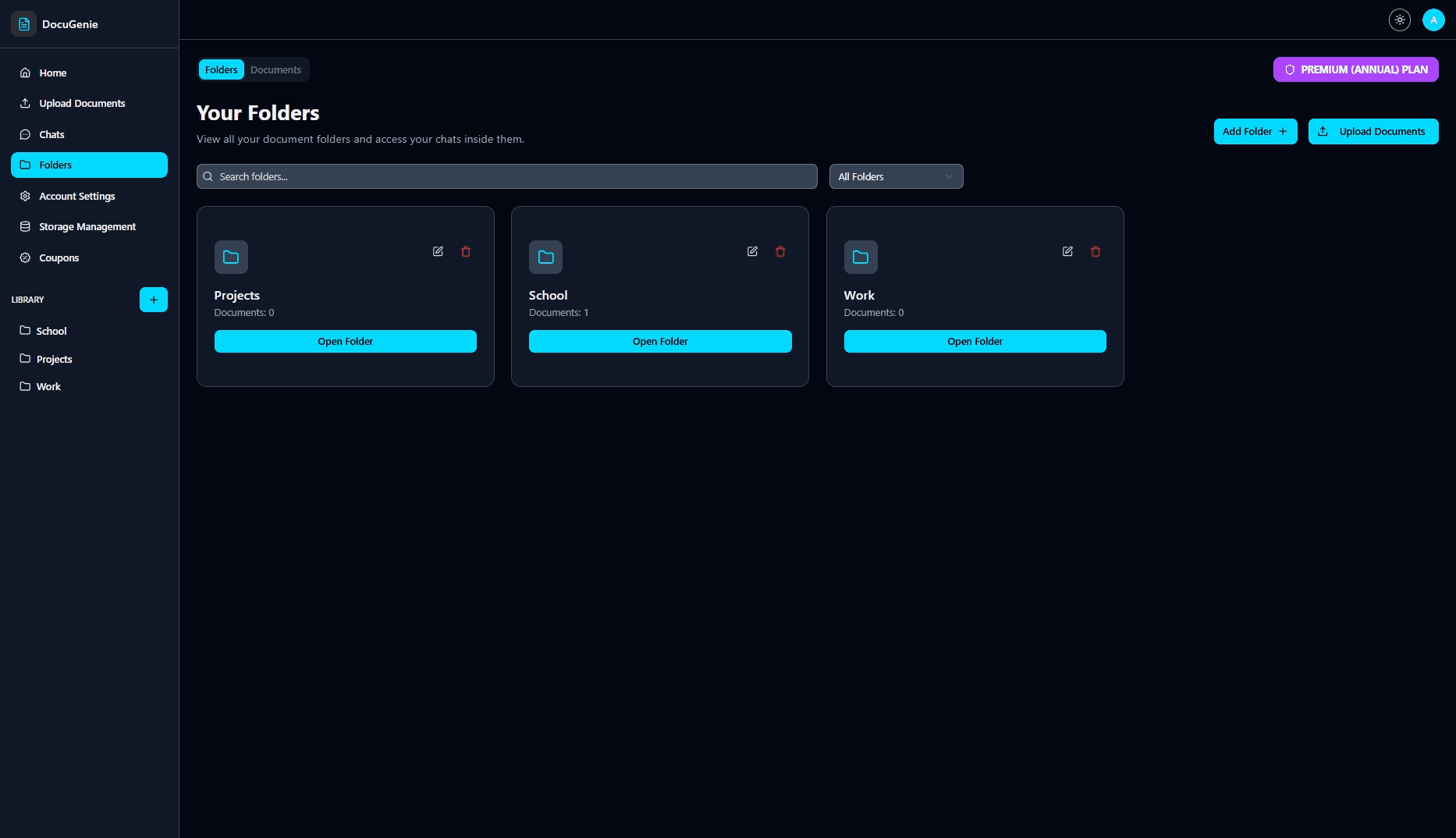Focus the Search folders input field
The height and width of the screenshot is (838, 1456).
click(x=507, y=176)
